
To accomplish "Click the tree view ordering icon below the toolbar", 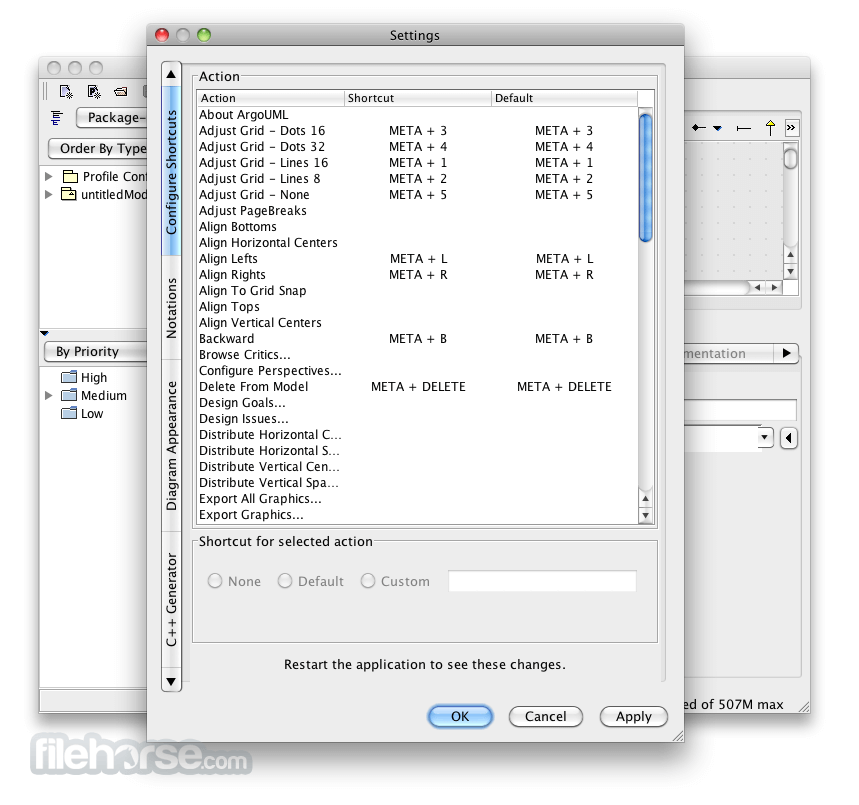I will [x=57, y=118].
